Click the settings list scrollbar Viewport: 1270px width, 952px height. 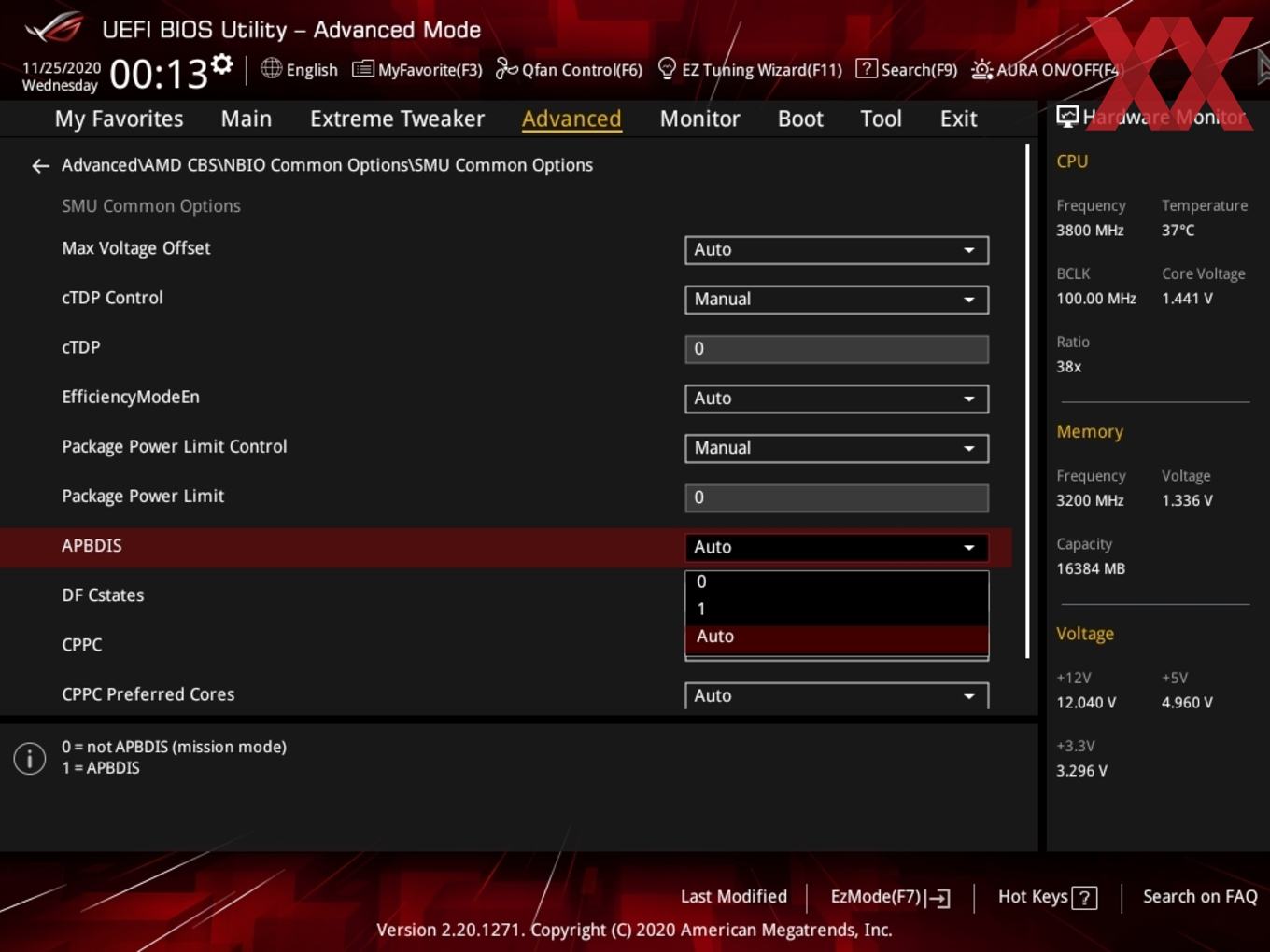(1028, 401)
